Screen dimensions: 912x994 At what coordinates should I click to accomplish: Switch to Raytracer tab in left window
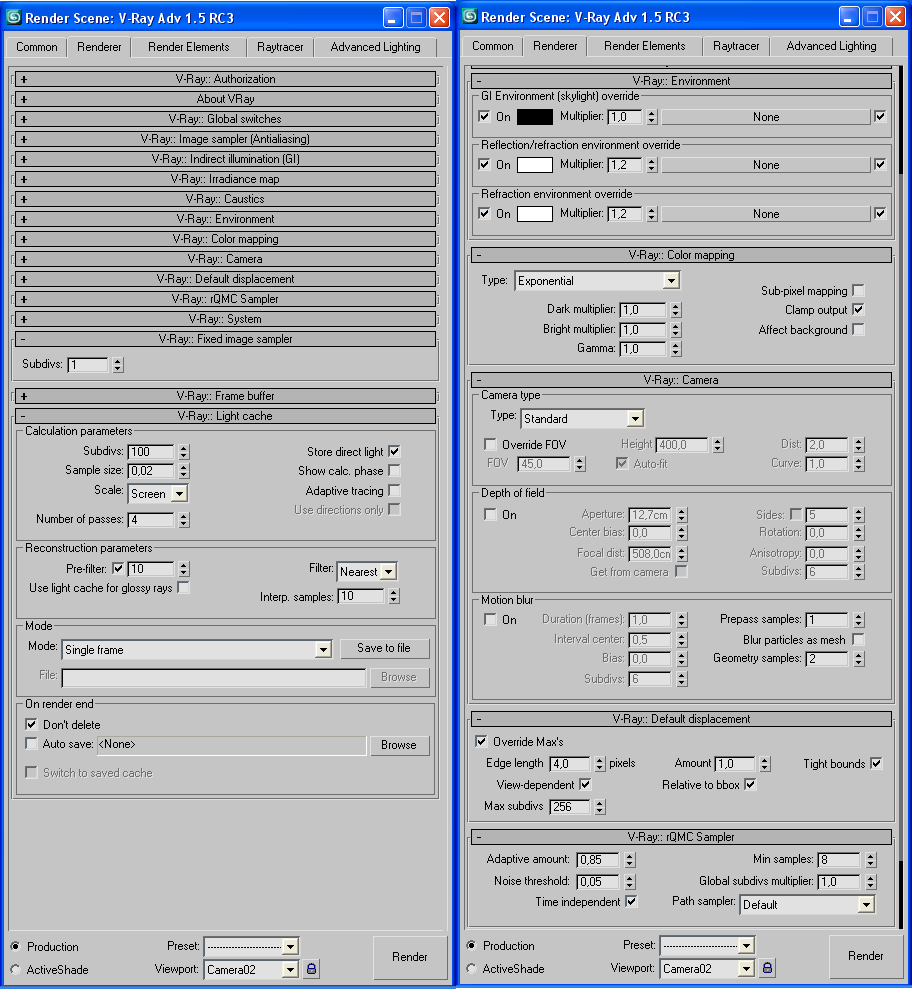tap(279, 48)
